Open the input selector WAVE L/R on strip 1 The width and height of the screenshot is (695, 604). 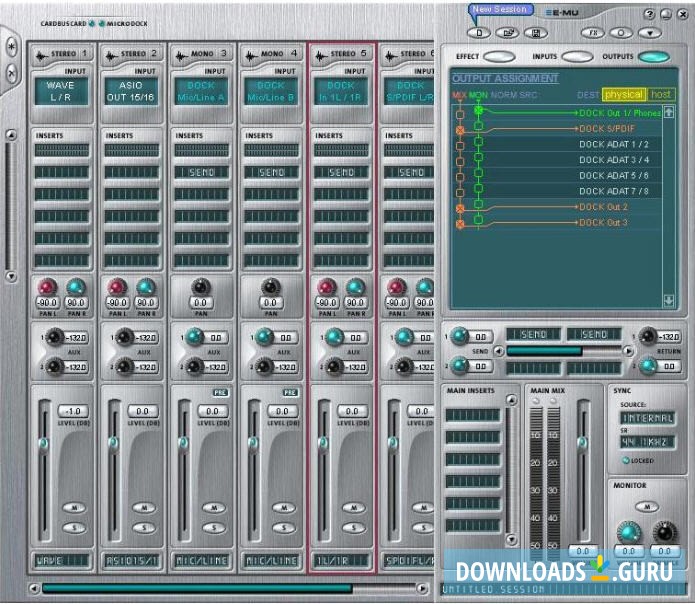61,91
